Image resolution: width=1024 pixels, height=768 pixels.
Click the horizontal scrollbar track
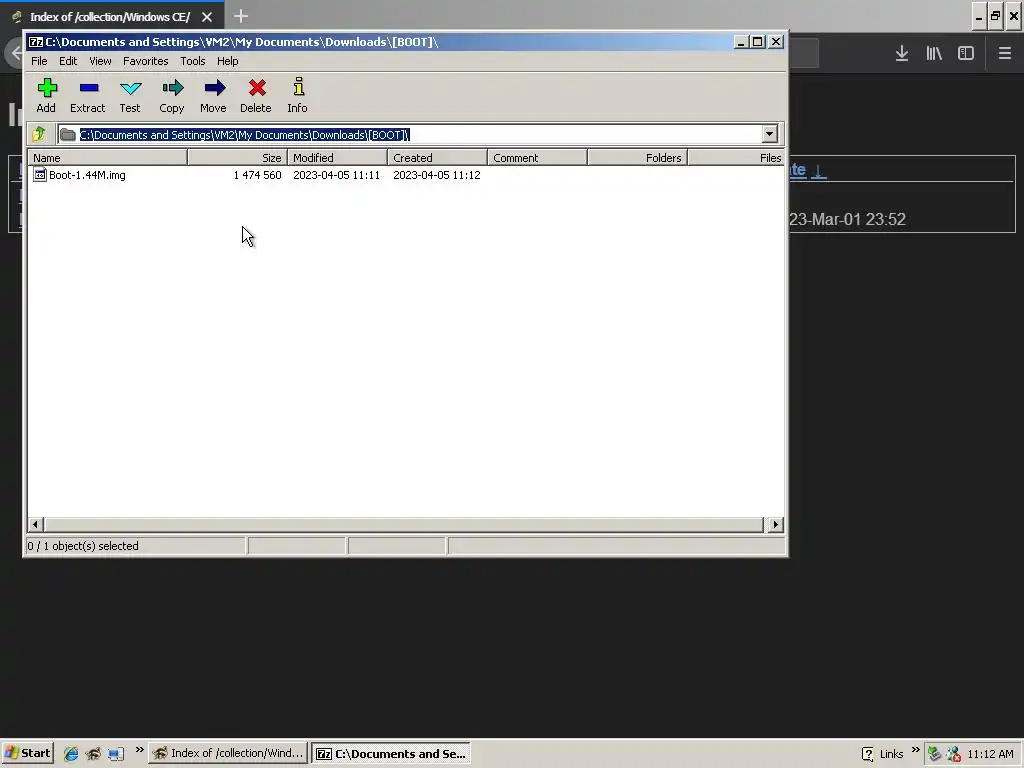click(x=404, y=524)
